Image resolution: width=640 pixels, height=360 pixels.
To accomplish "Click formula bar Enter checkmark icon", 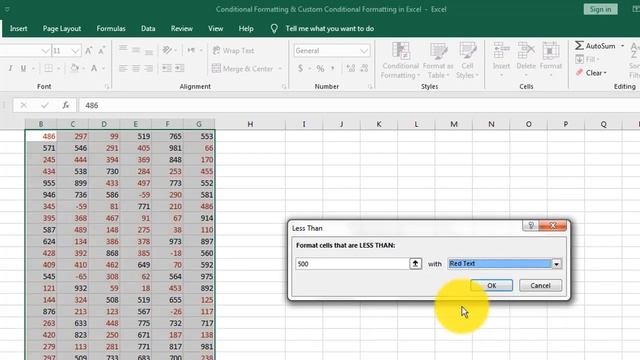I will (x=44, y=105).
